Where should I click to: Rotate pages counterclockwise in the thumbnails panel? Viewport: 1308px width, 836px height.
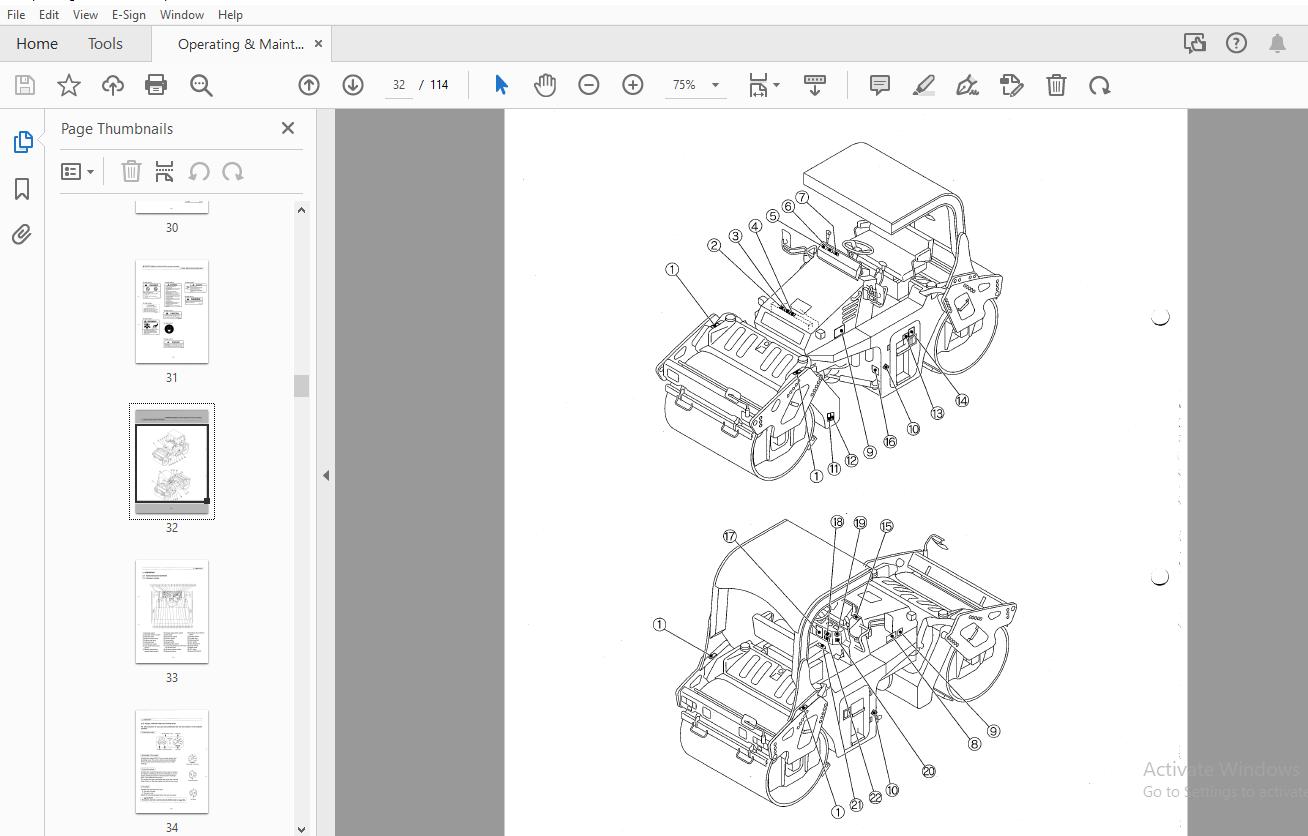pyautogui.click(x=199, y=172)
